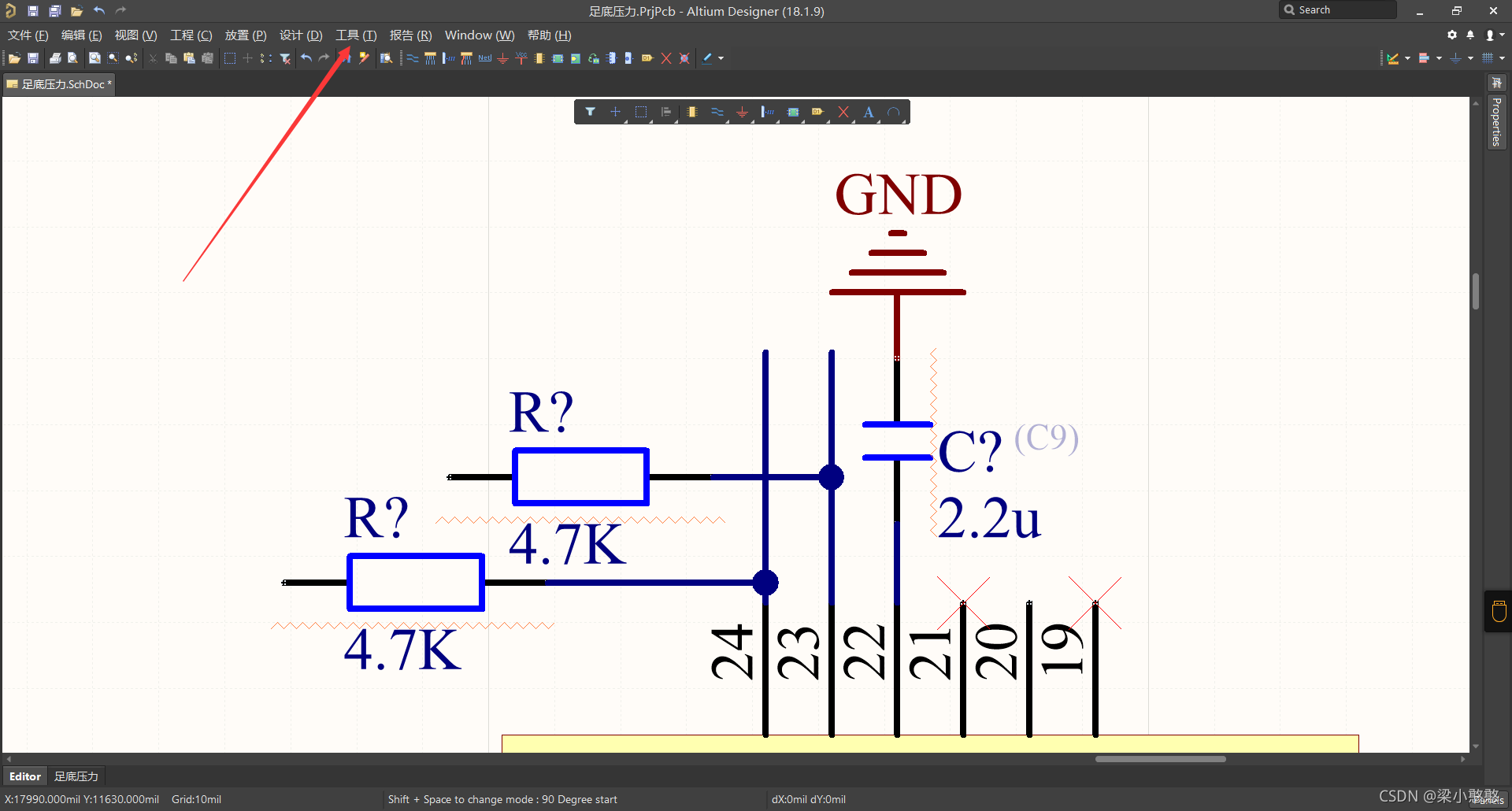Click the Place Wire icon in main toolbar

click(x=413, y=58)
